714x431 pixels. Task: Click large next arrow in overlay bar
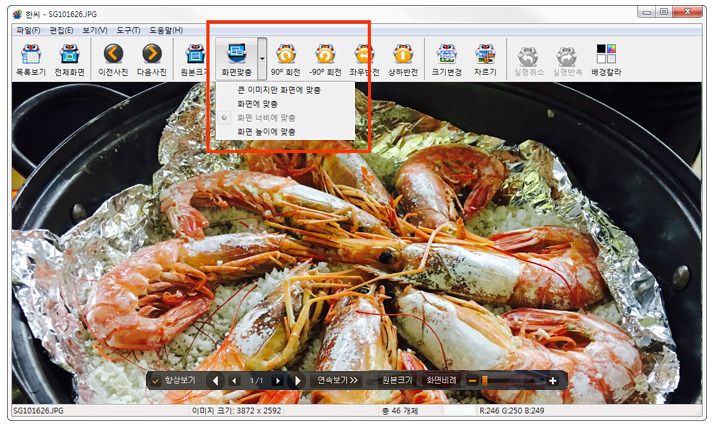pyautogui.click(x=297, y=380)
